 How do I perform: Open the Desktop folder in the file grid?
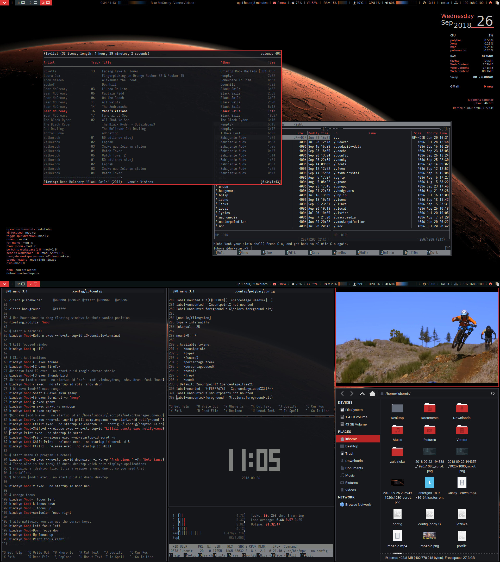[x=397, y=408]
